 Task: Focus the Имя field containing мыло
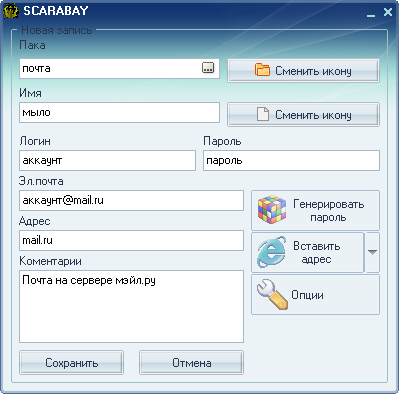coord(119,113)
